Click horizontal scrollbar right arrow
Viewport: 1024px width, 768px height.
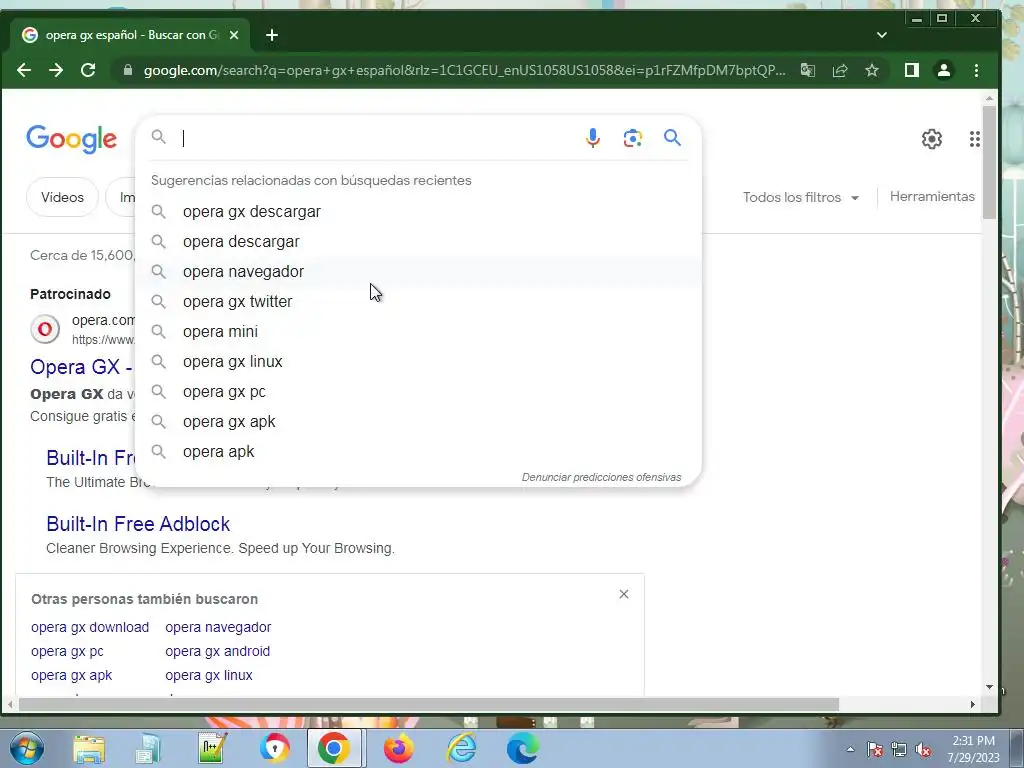pos(972,705)
